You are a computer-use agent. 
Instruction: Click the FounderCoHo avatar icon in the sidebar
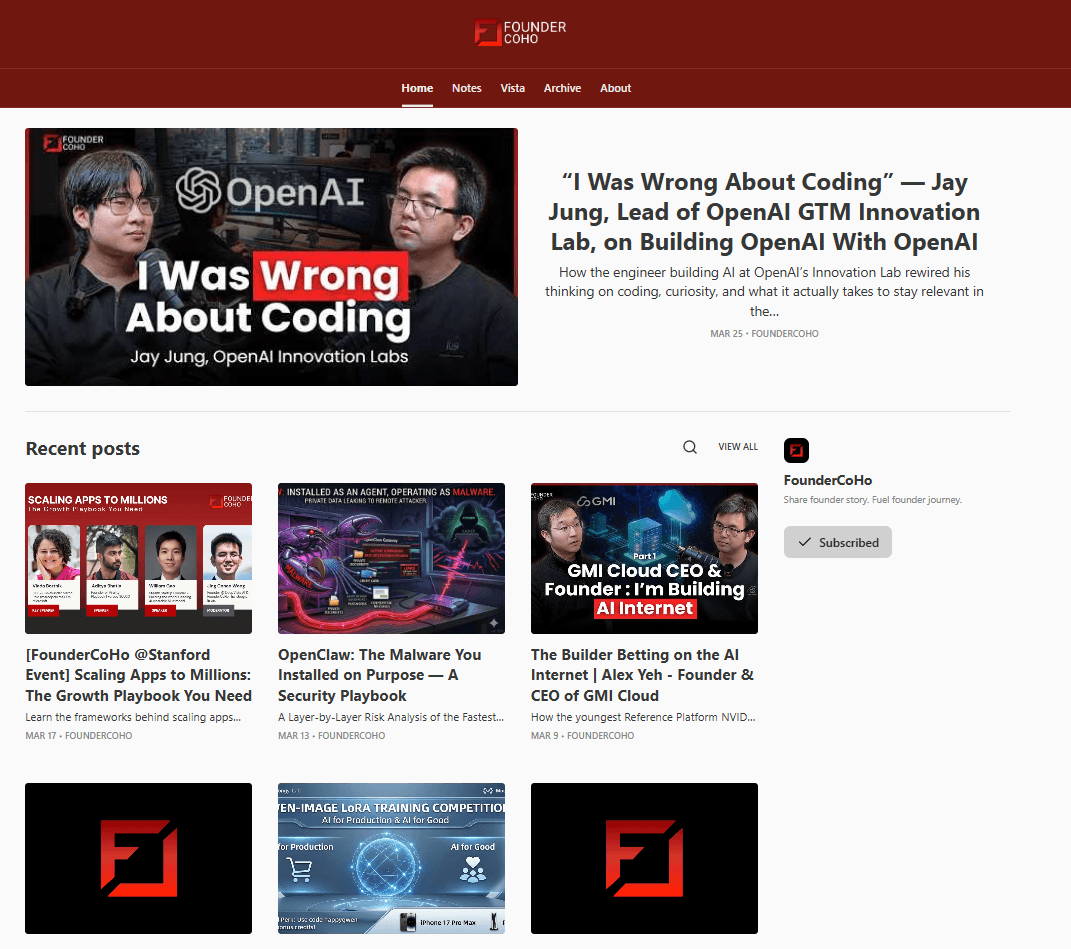click(x=796, y=450)
